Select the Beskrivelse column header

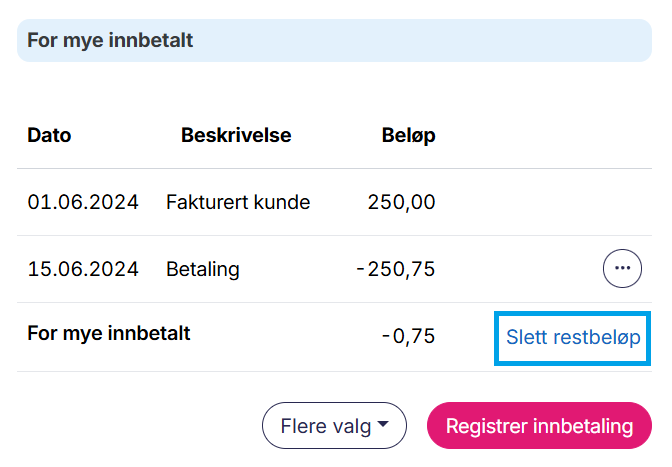236,135
